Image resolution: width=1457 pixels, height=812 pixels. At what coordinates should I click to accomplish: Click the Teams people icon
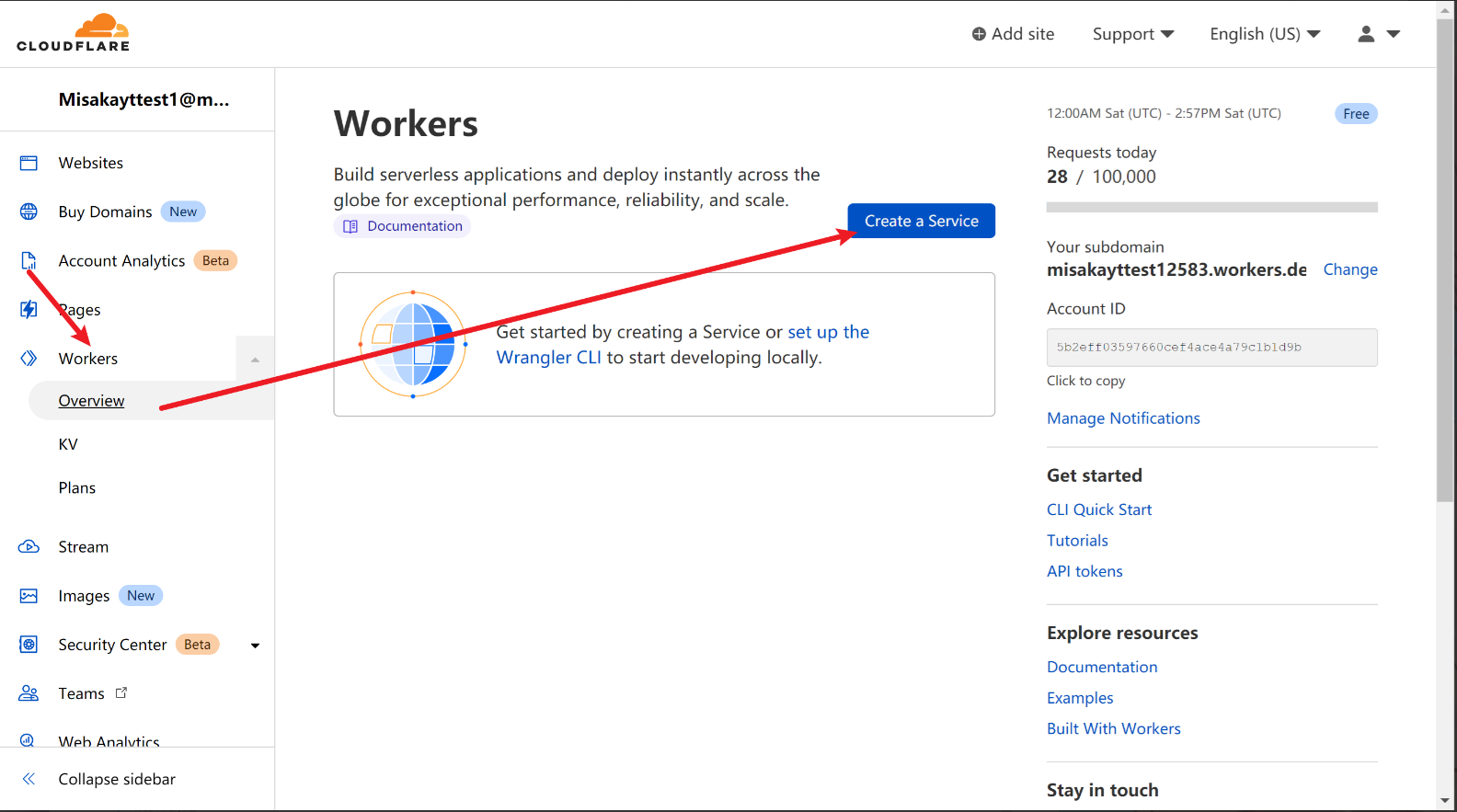(x=29, y=693)
